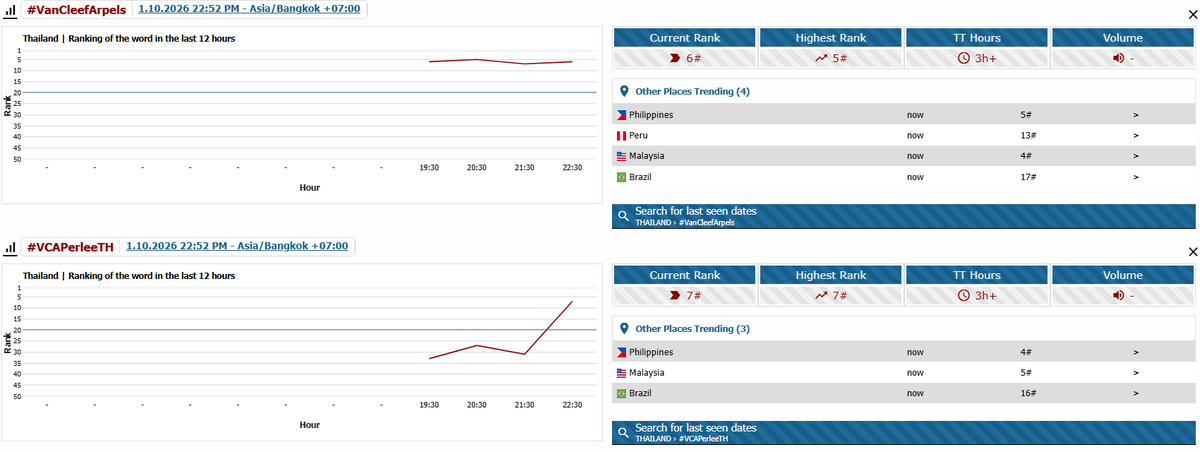Click location pin icon in Other Places Trending (4)
1200x452 pixels.
pyautogui.click(x=624, y=91)
